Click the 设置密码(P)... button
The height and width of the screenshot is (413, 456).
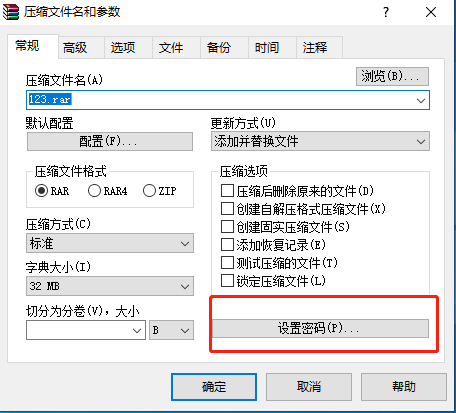(320, 329)
